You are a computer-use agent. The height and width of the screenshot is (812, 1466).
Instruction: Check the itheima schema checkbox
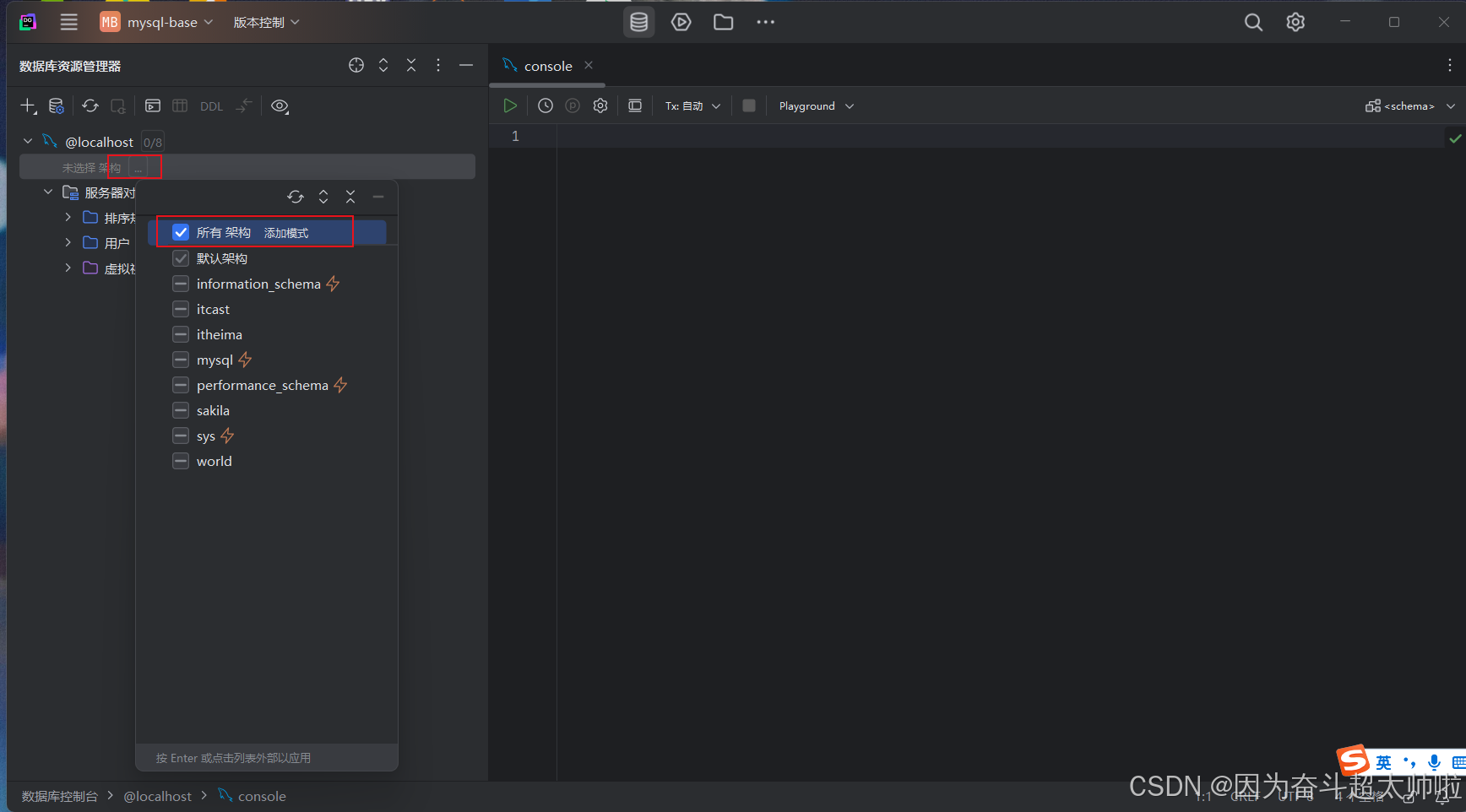pos(181,334)
